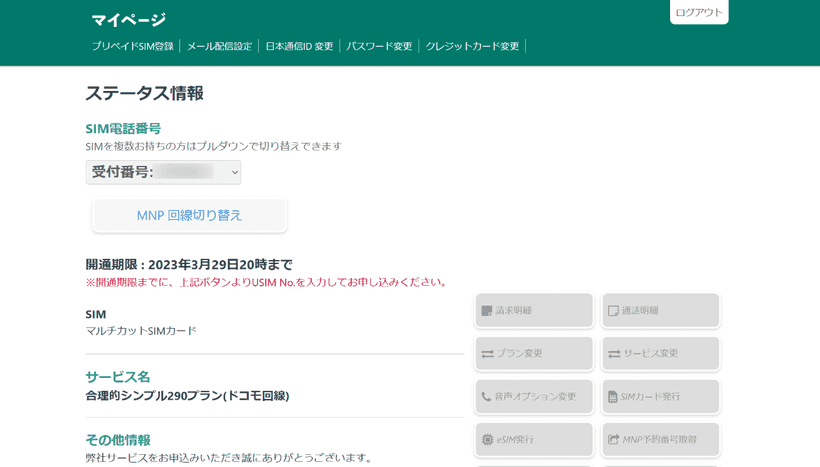Open 通話明細 button

coord(660,311)
